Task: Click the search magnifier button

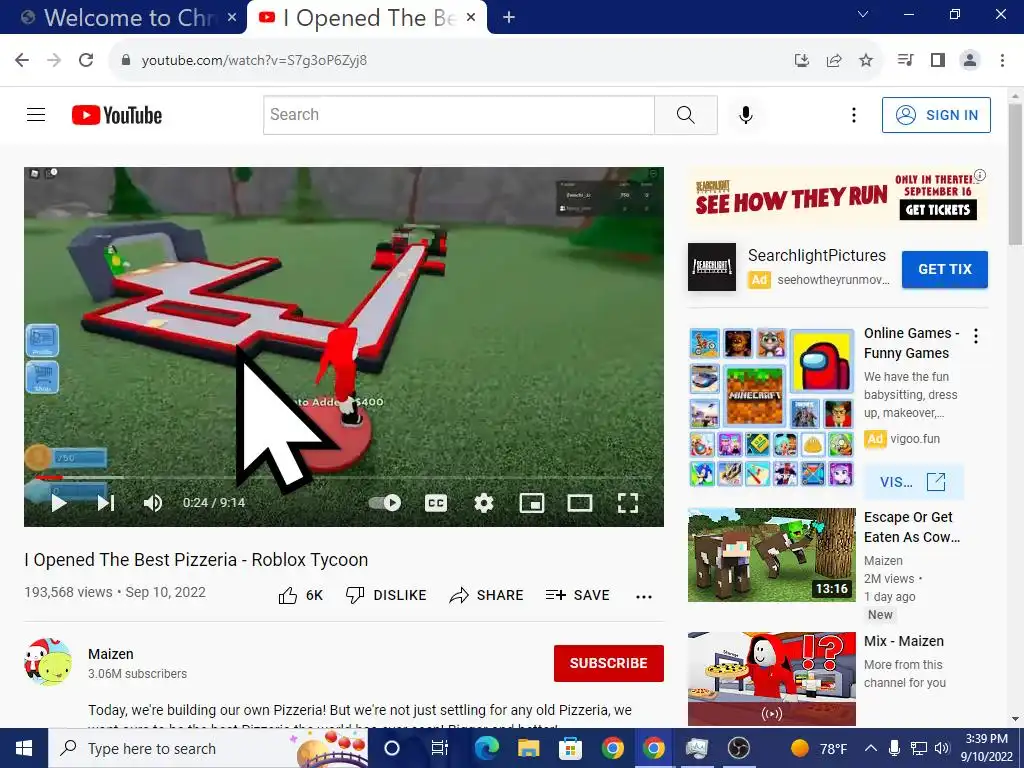Action: coord(686,115)
